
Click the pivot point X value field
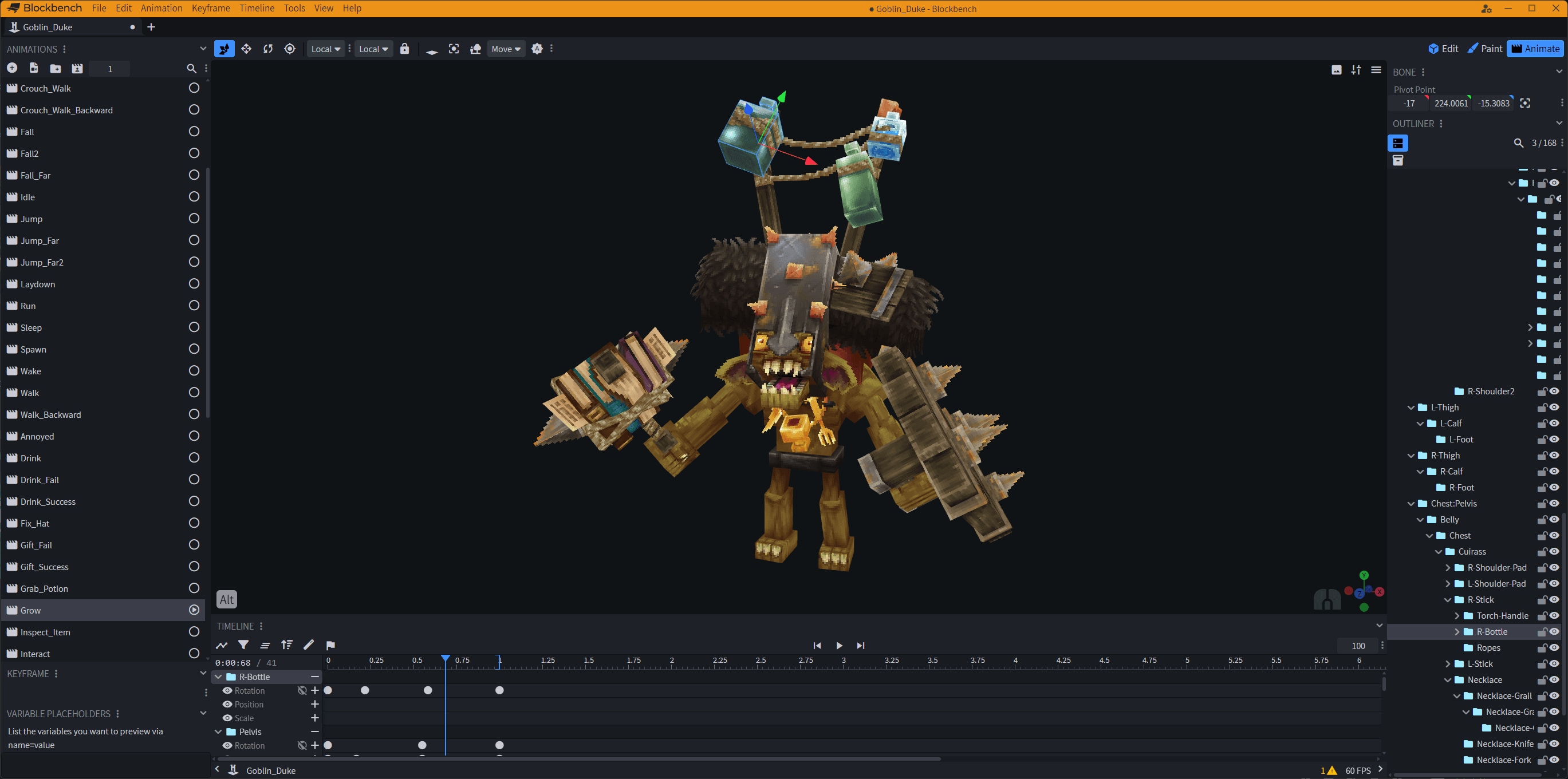(x=1409, y=104)
